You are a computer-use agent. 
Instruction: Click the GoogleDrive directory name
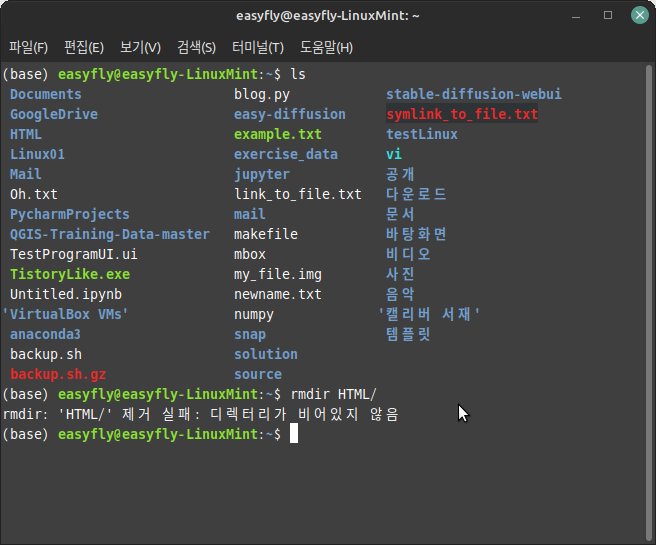54,114
